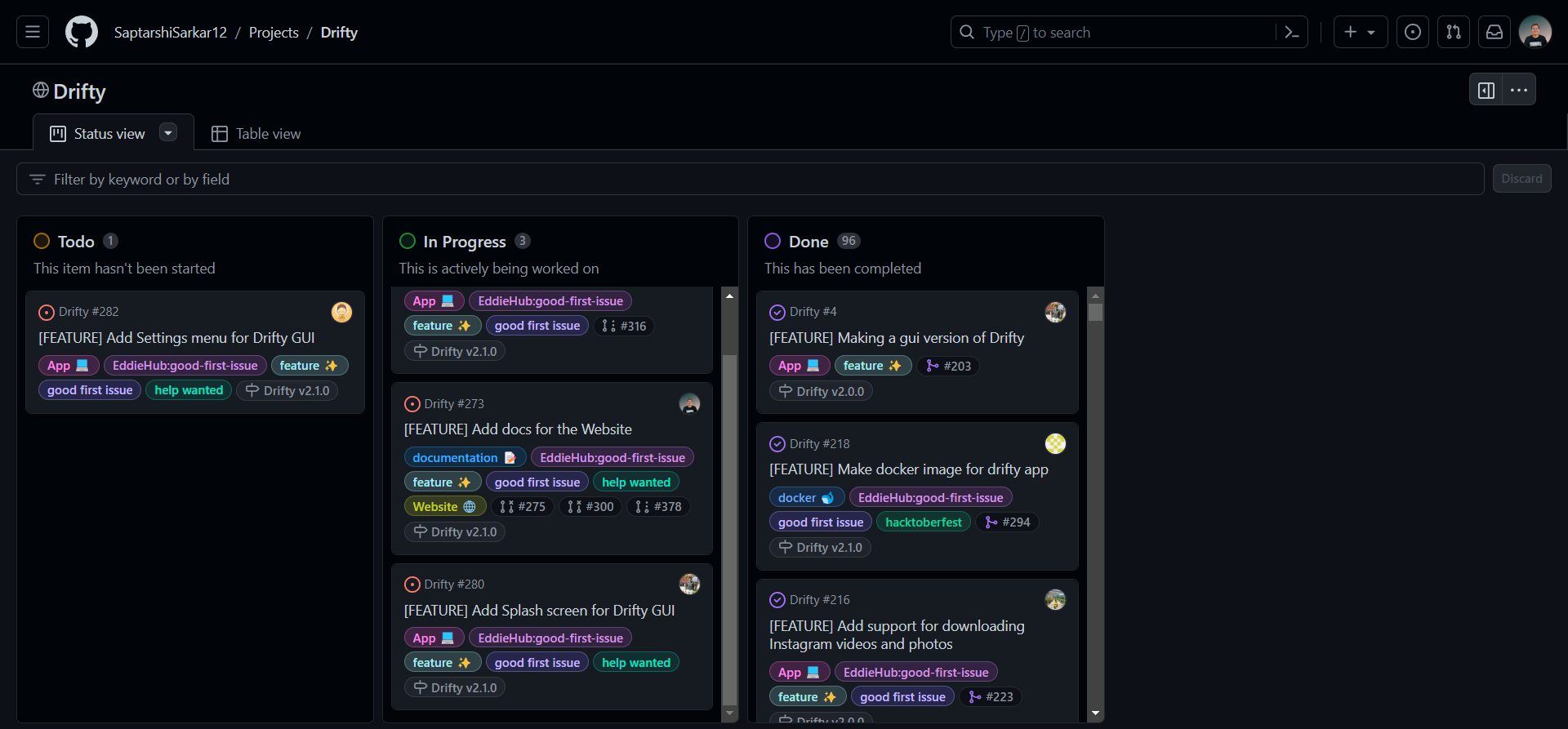This screenshot has width=1568, height=729.
Task: Open issue Make docker image for drifty app
Action: [x=909, y=469]
